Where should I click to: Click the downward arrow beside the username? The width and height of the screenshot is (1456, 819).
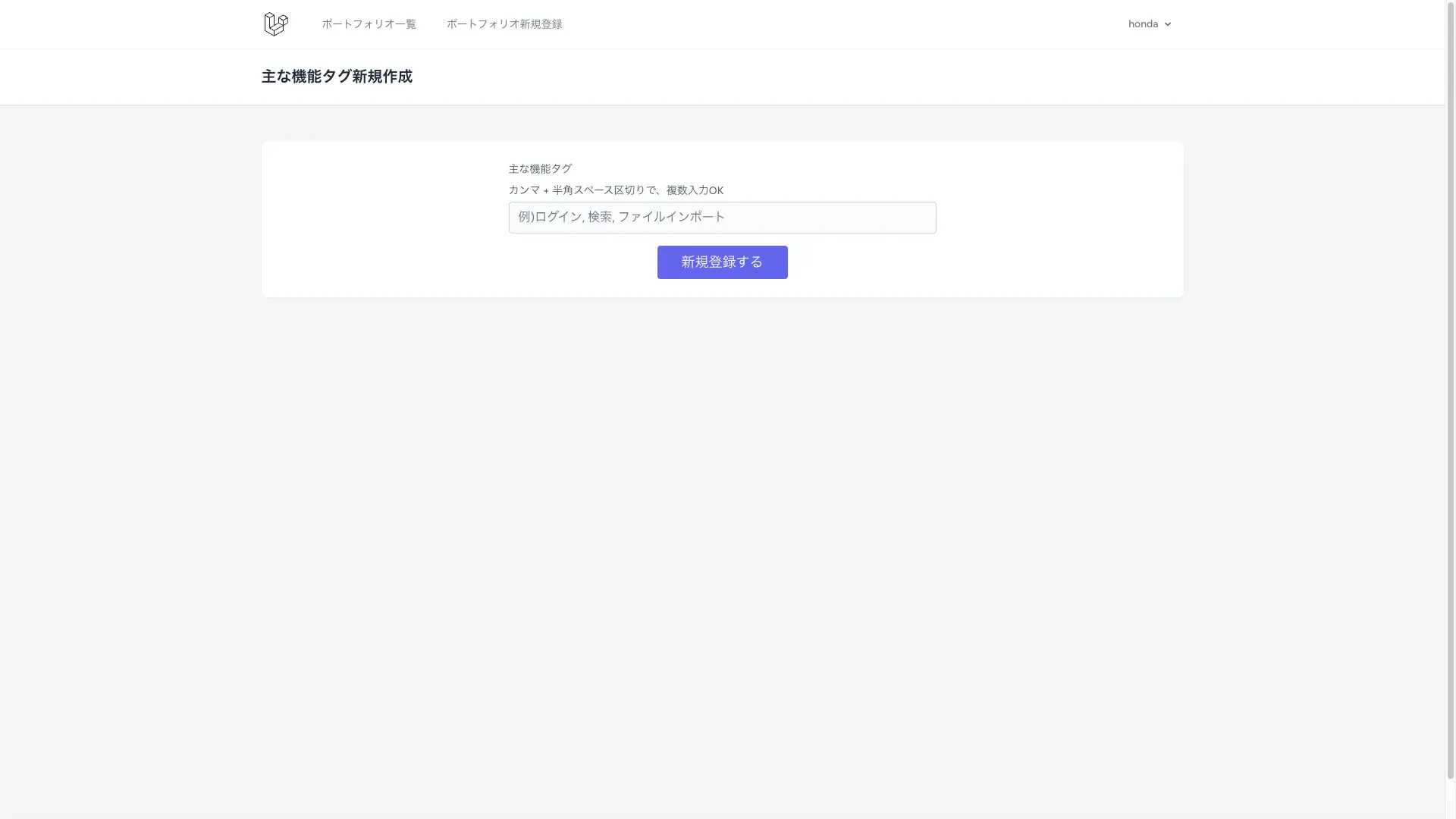click(1168, 24)
